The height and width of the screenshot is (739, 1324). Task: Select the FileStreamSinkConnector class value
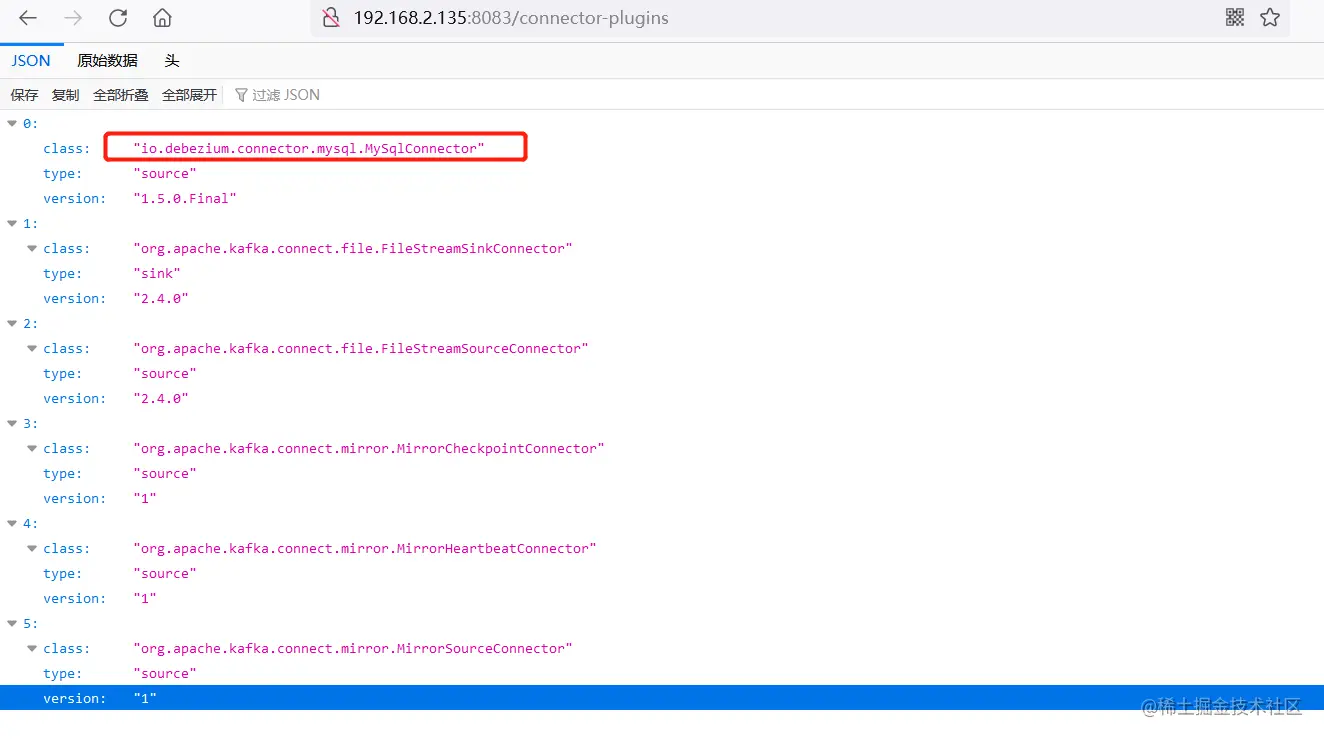click(353, 248)
